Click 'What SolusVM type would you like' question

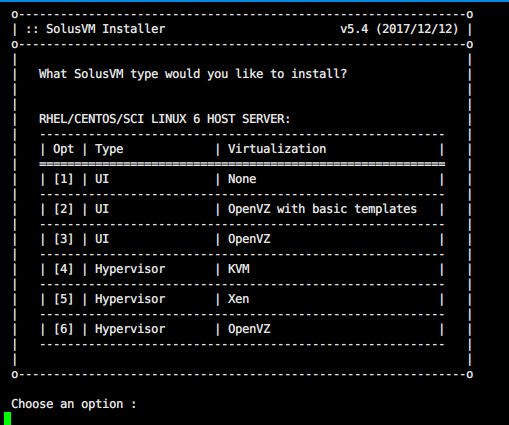click(x=193, y=74)
